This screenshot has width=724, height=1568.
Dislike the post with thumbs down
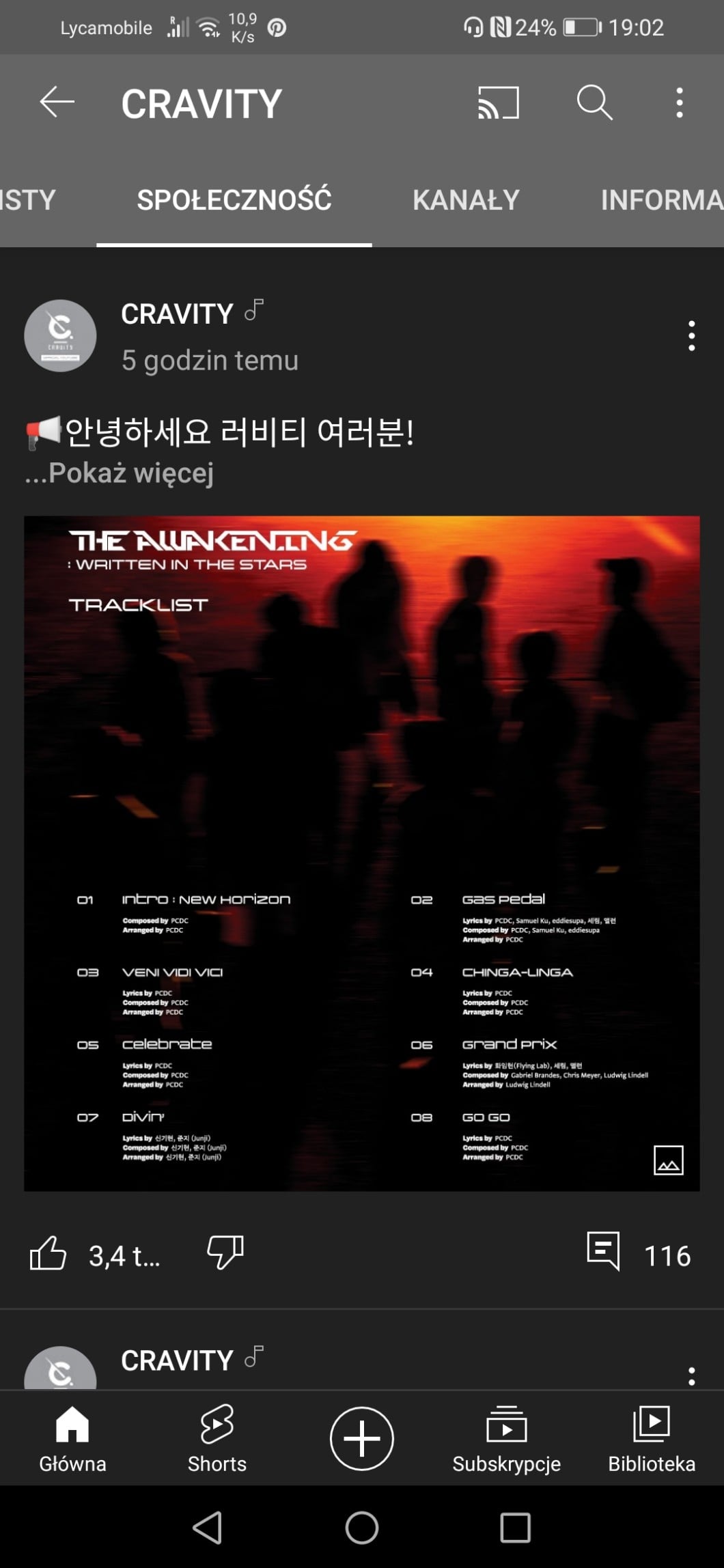click(225, 1252)
